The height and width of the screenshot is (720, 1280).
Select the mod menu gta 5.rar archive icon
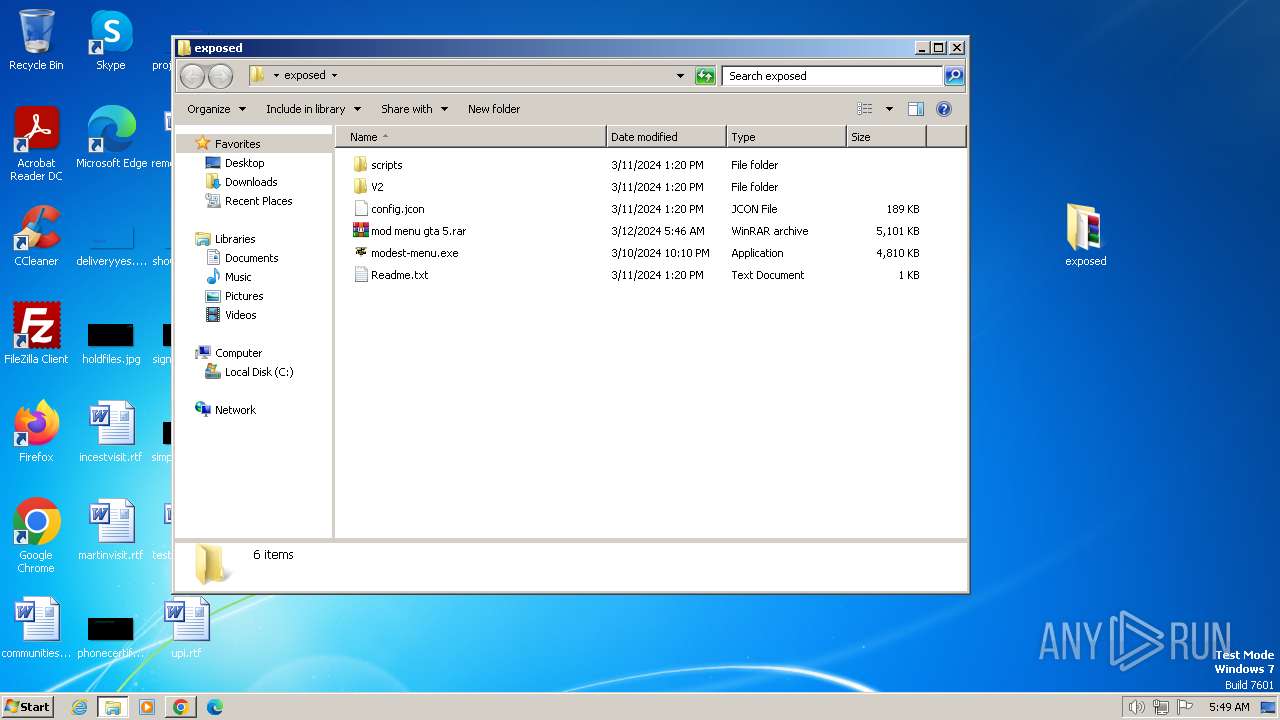361,231
